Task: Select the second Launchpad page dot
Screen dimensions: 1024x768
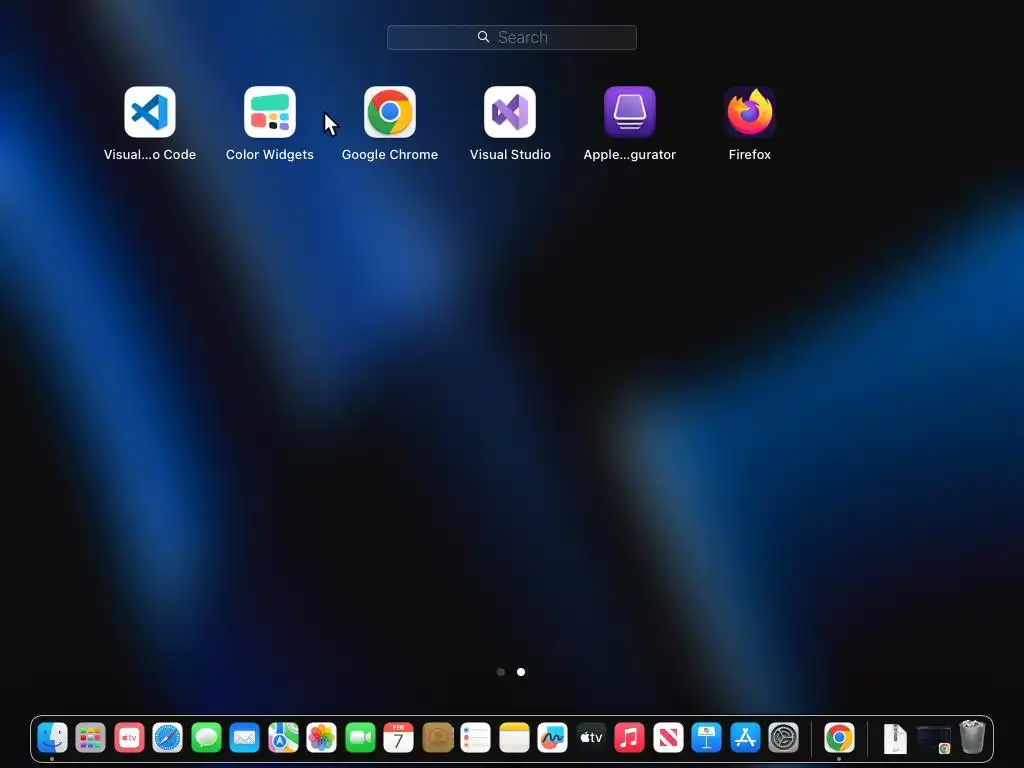Action: tap(521, 672)
